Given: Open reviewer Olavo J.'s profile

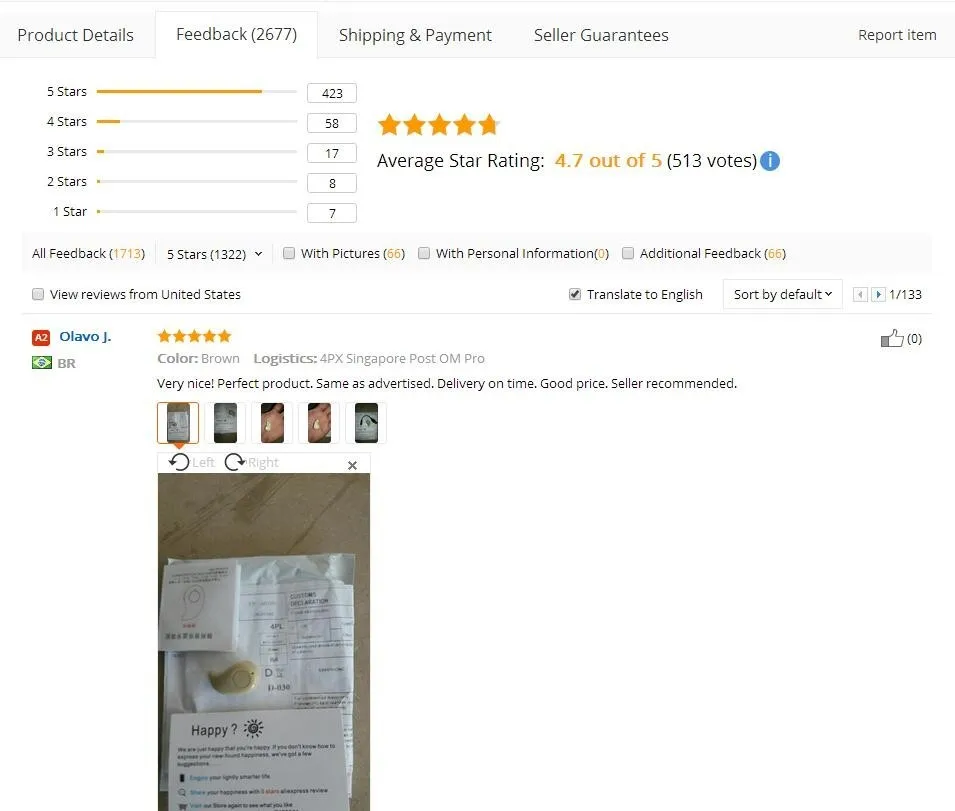Looking at the screenshot, I should 85,337.
